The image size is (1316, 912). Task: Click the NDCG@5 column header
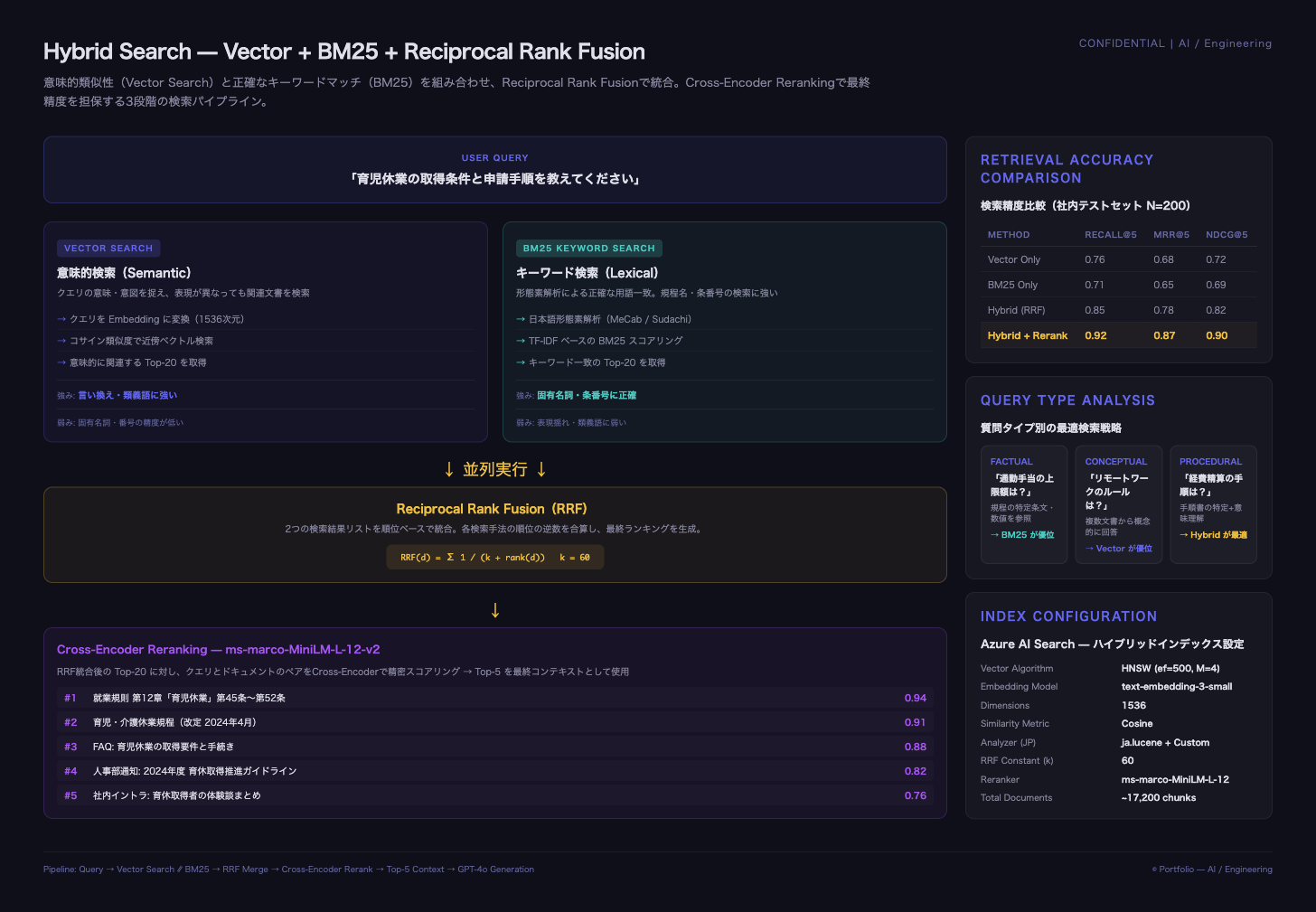pyautogui.click(x=1227, y=235)
